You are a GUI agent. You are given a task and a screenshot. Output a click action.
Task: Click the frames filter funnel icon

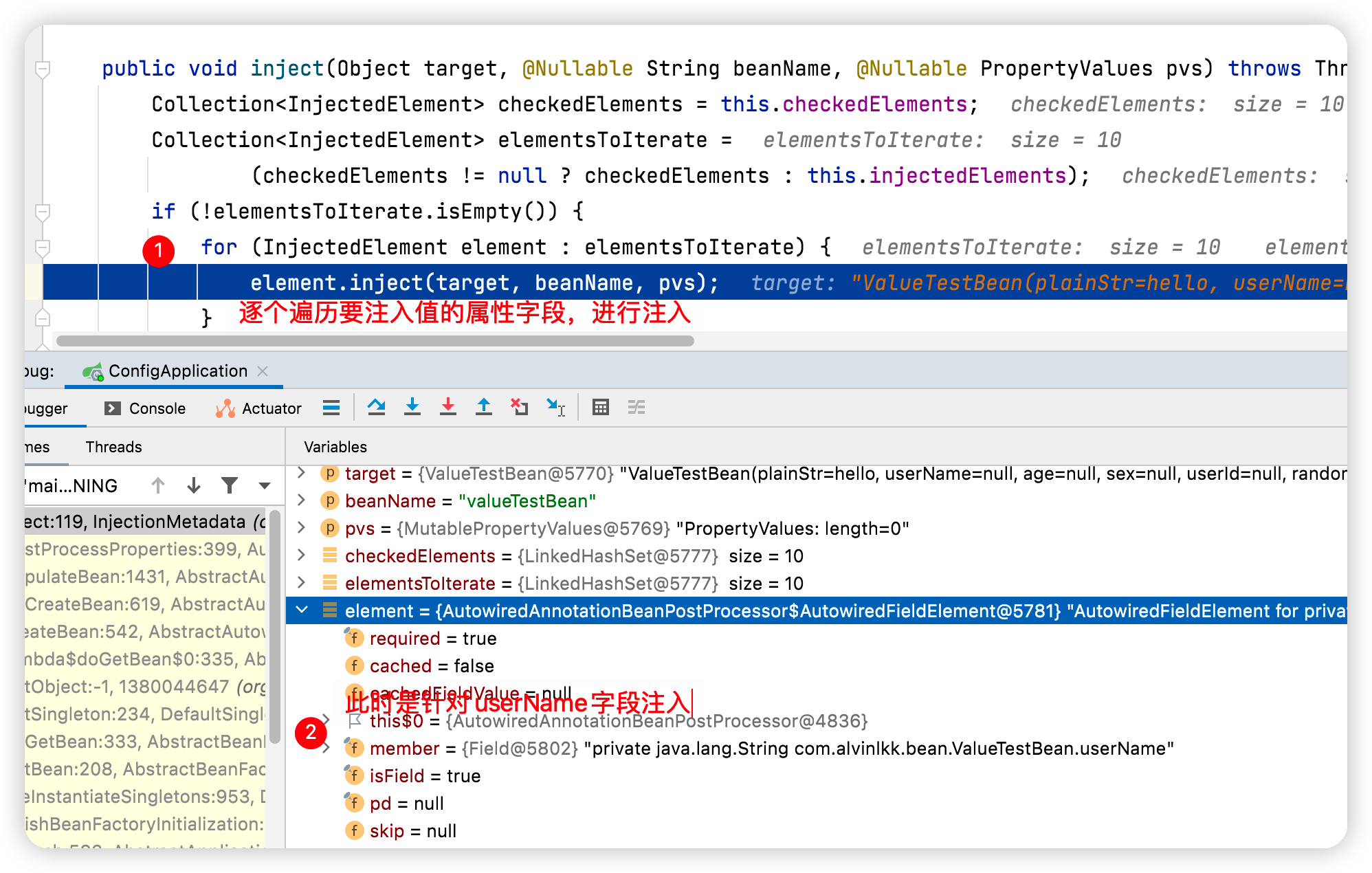click(x=230, y=485)
